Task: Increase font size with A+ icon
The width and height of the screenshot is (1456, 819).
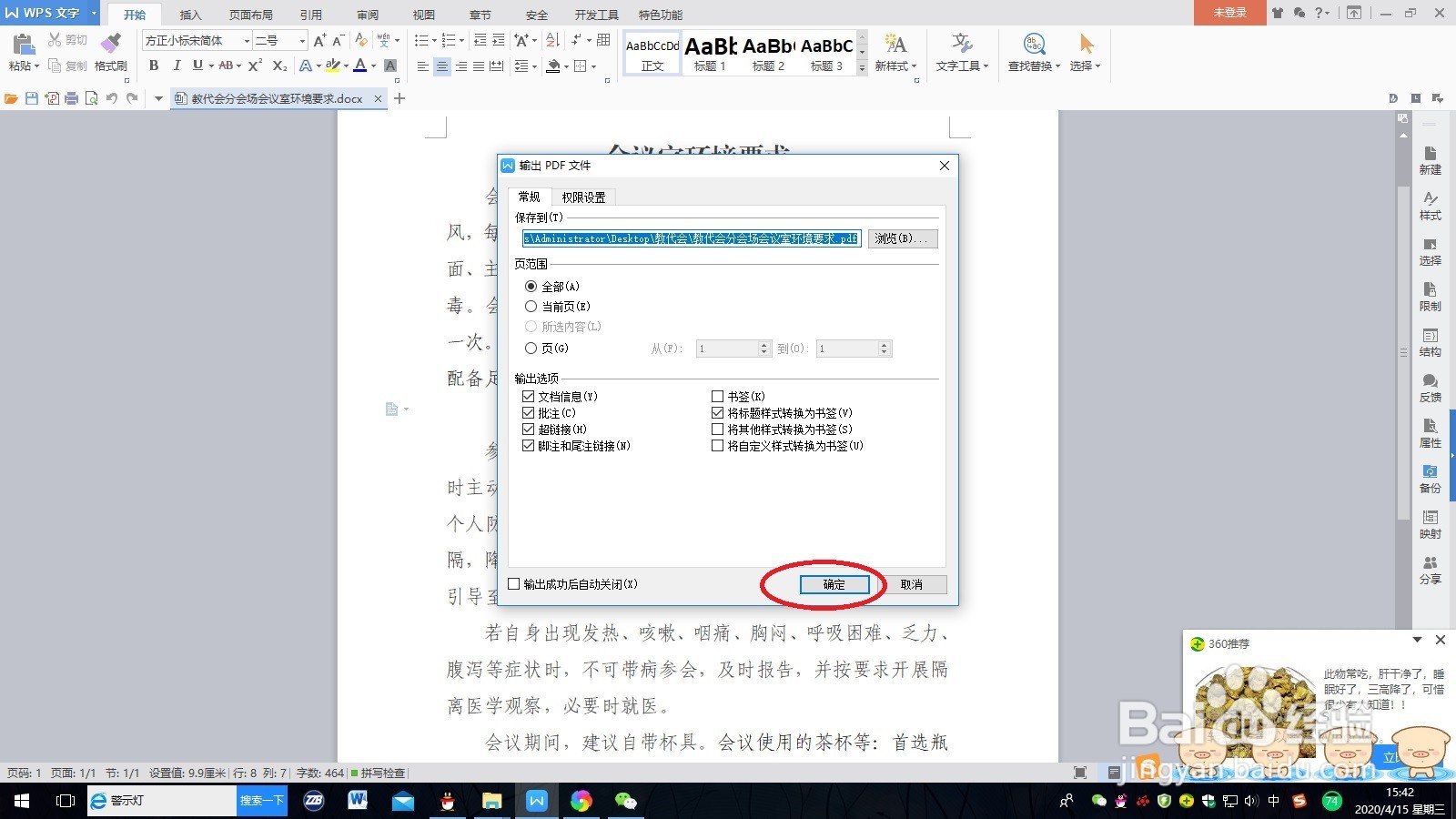Action: (x=319, y=40)
